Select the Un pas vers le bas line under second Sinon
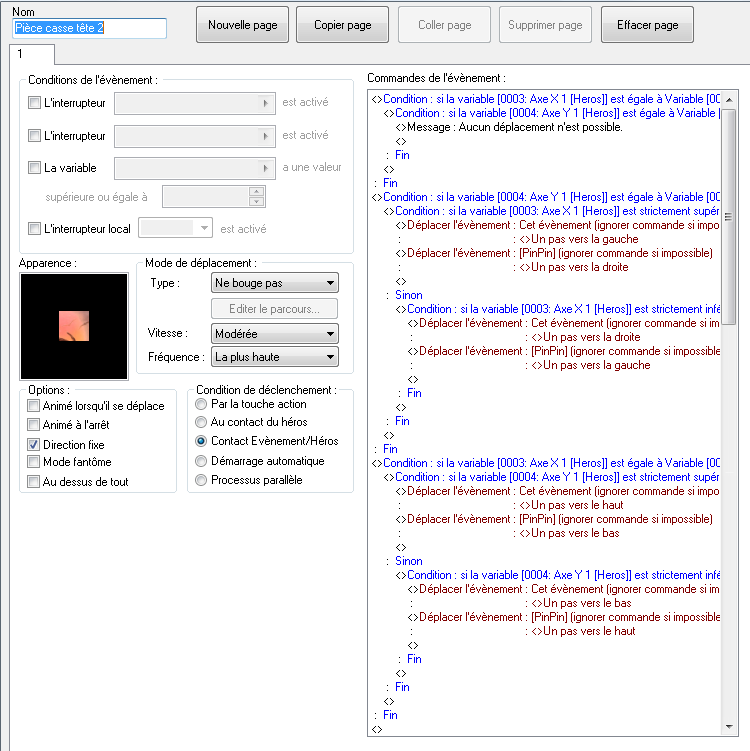The height and width of the screenshot is (751, 750). click(x=581, y=603)
